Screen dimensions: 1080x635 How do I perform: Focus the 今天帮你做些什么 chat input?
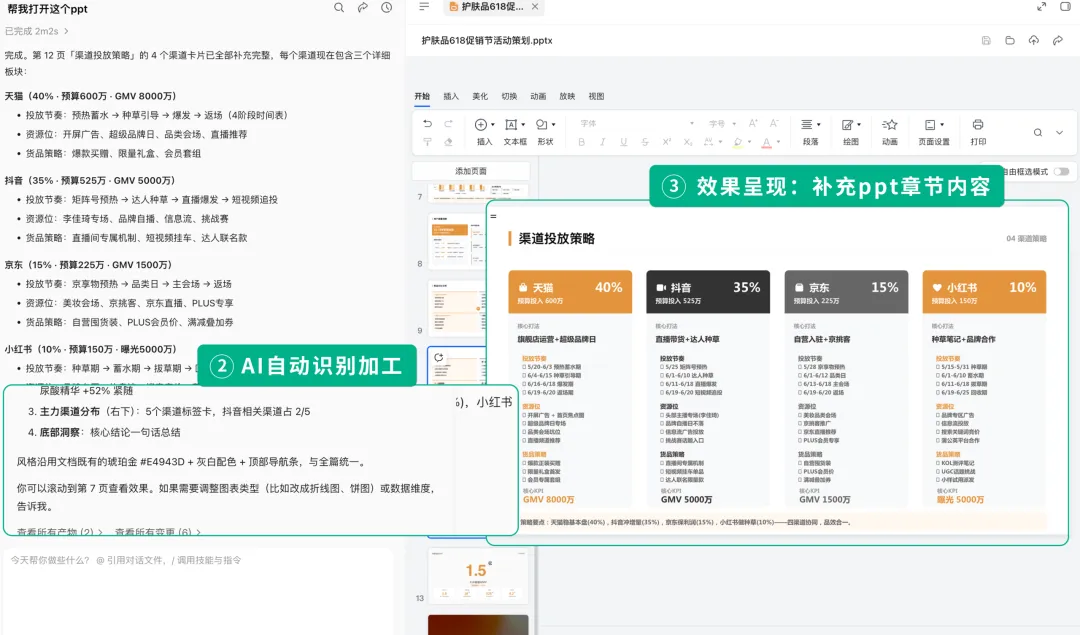pos(197,591)
